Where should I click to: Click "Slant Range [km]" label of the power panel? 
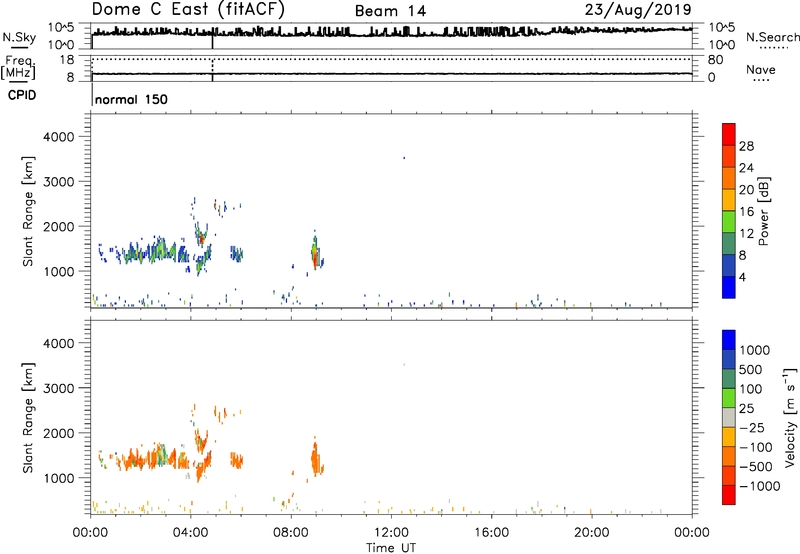[x=28, y=211]
